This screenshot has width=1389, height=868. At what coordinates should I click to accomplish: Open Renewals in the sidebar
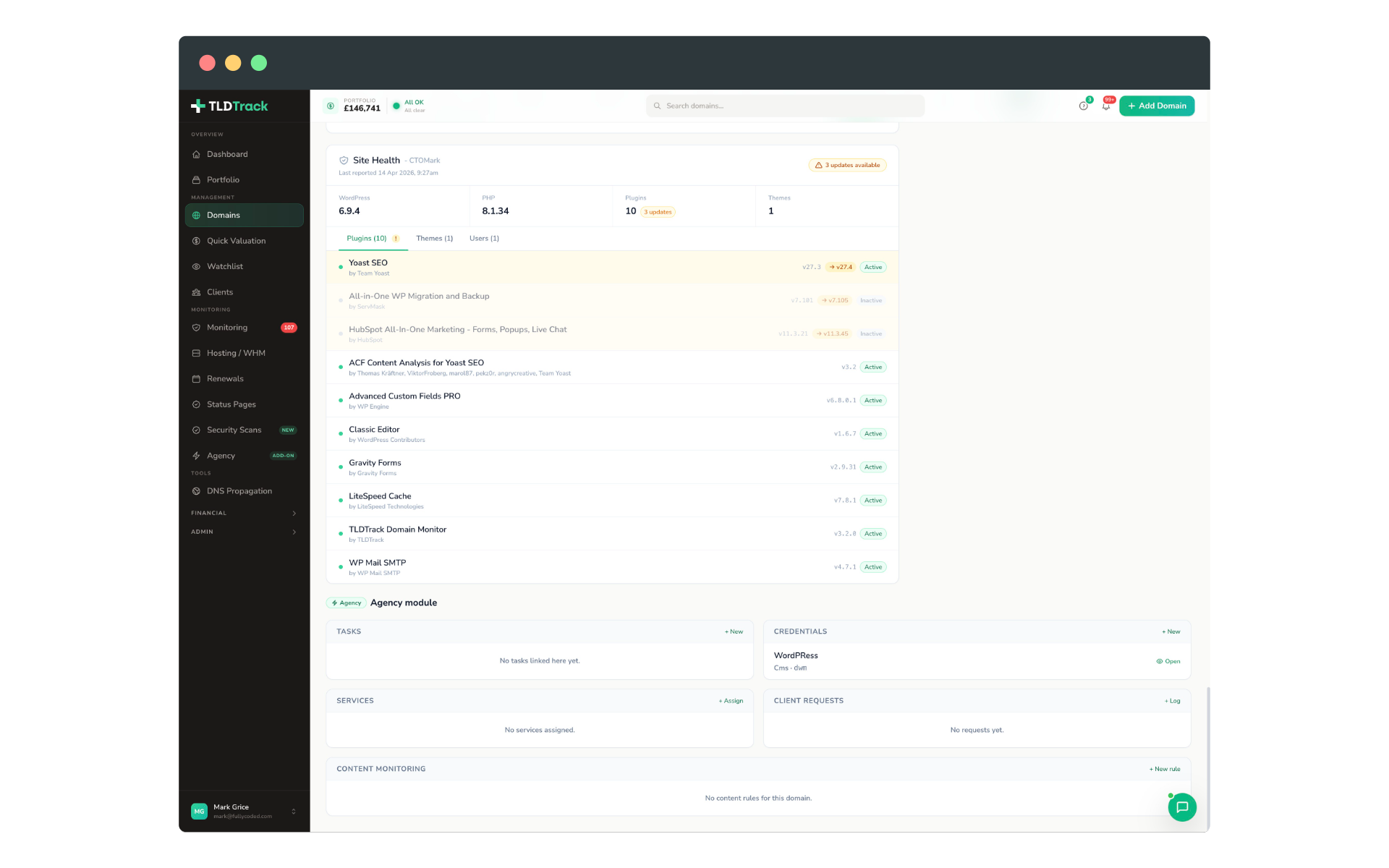[x=244, y=379]
